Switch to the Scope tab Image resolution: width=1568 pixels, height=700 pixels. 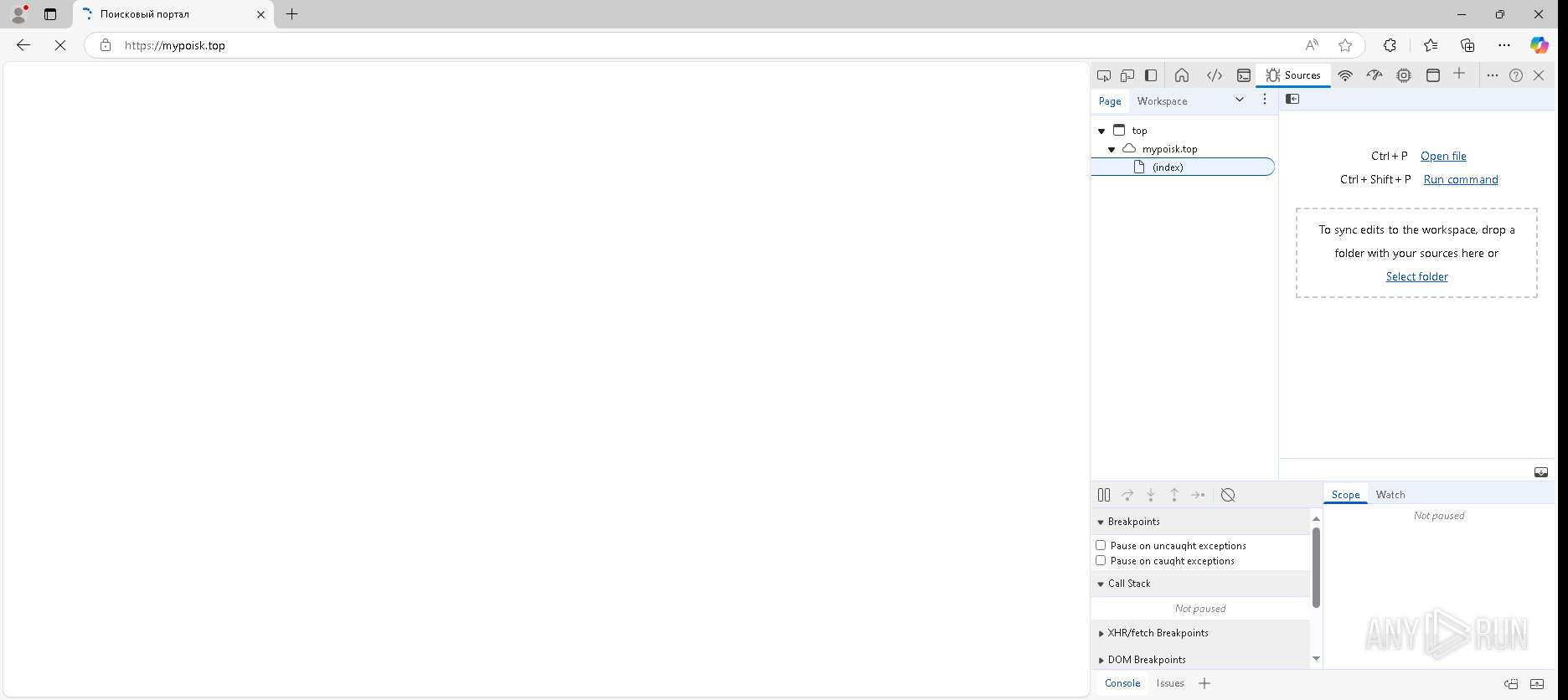[x=1345, y=495]
